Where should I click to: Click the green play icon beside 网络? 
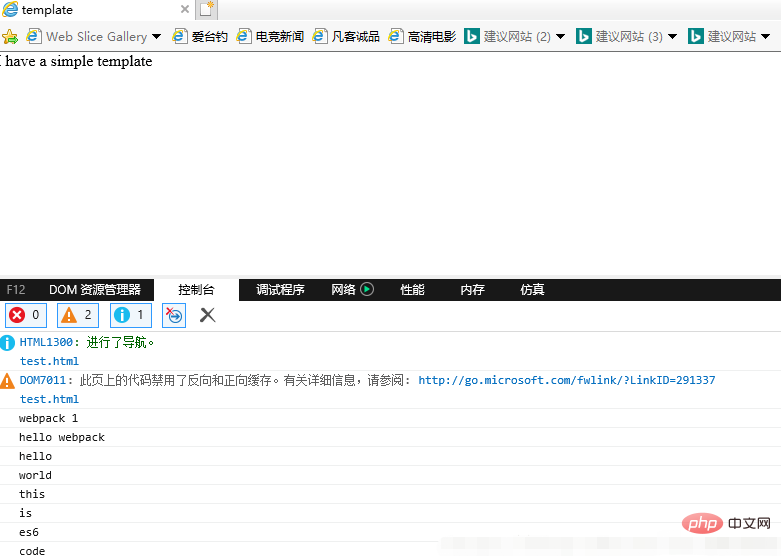367,289
